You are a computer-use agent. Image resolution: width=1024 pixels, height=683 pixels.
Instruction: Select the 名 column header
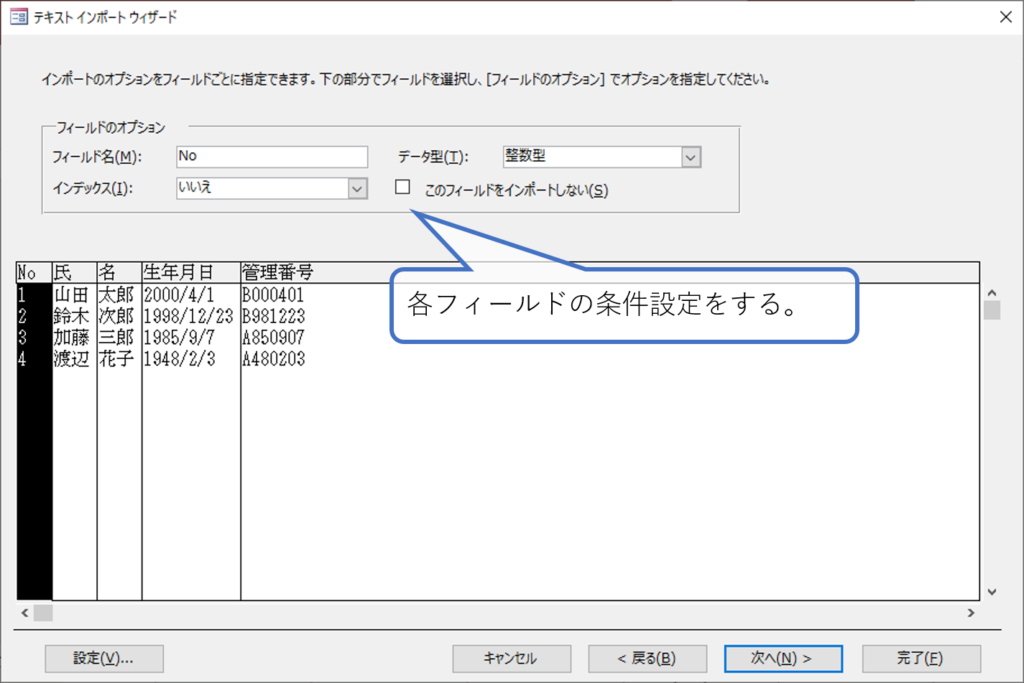120,272
